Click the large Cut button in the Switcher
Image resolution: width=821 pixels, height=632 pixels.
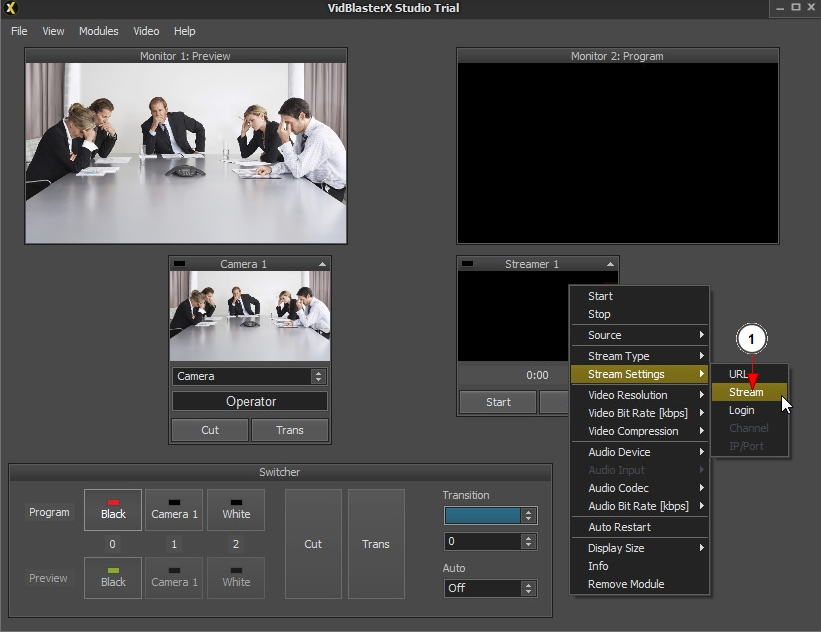[x=313, y=544]
